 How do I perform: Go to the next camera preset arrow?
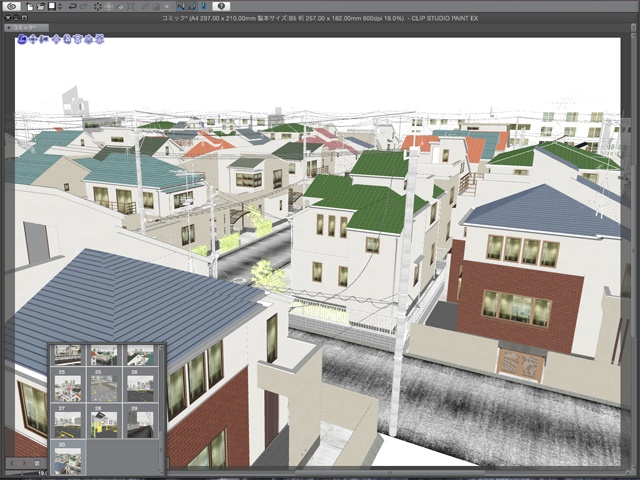pos(23,463)
